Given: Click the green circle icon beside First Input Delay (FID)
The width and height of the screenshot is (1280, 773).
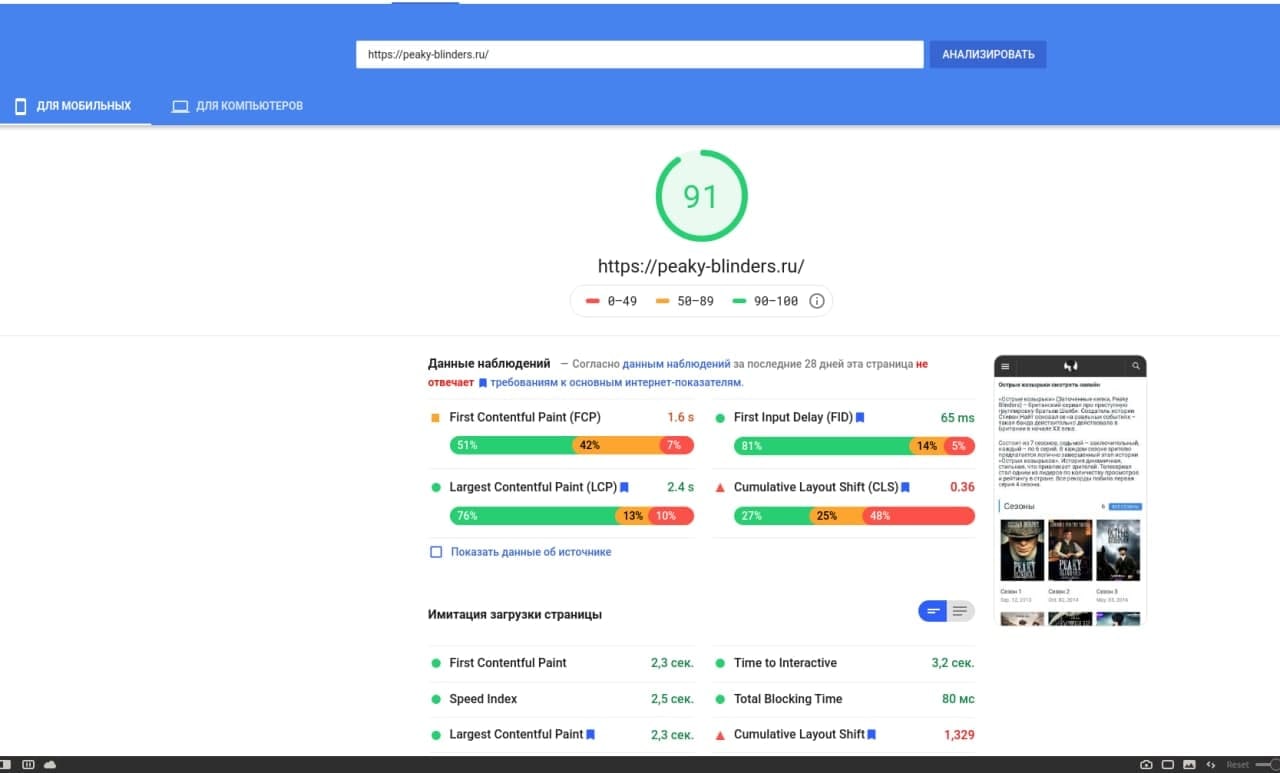Looking at the screenshot, I should (720, 418).
